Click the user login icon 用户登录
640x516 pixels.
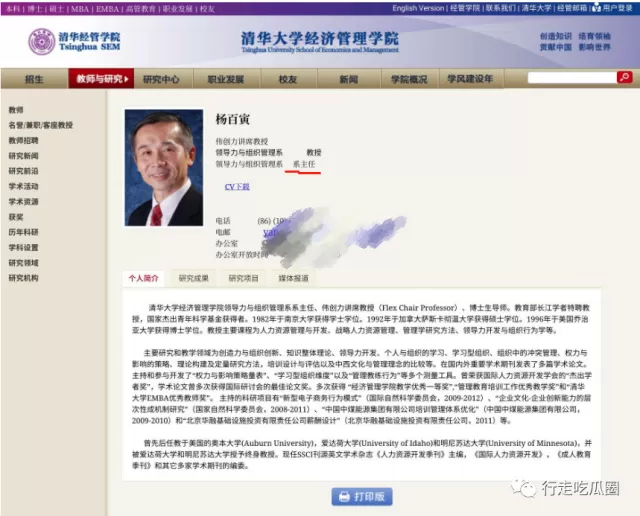tap(596, 7)
